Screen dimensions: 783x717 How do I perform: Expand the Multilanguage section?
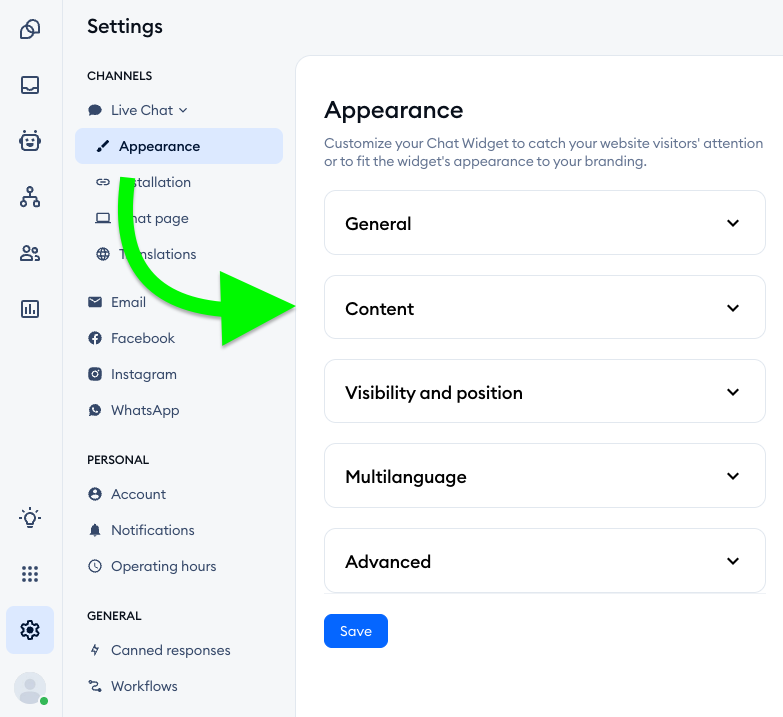tap(545, 477)
